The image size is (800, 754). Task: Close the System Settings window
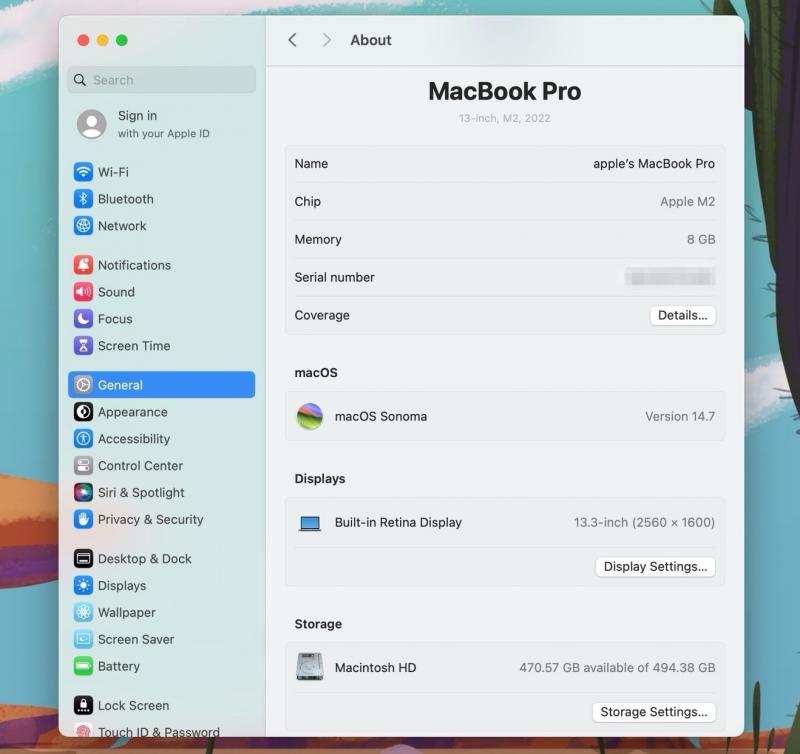(x=83, y=40)
